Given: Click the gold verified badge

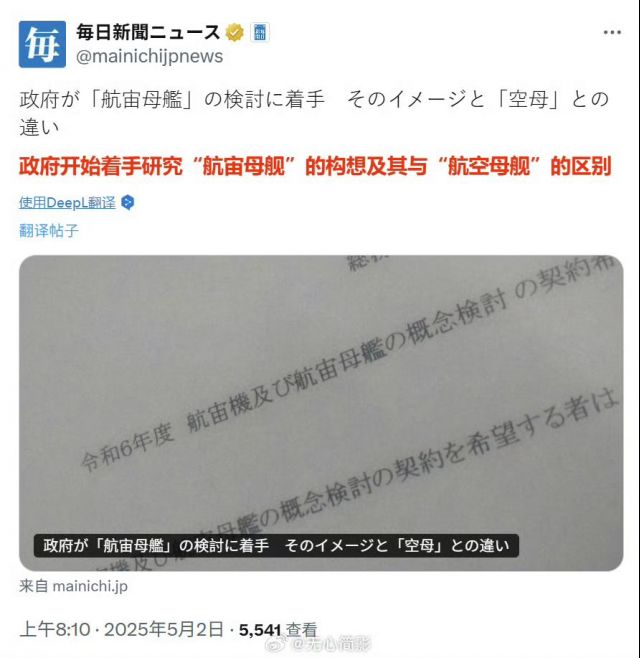Looking at the screenshot, I should click(x=235, y=32).
